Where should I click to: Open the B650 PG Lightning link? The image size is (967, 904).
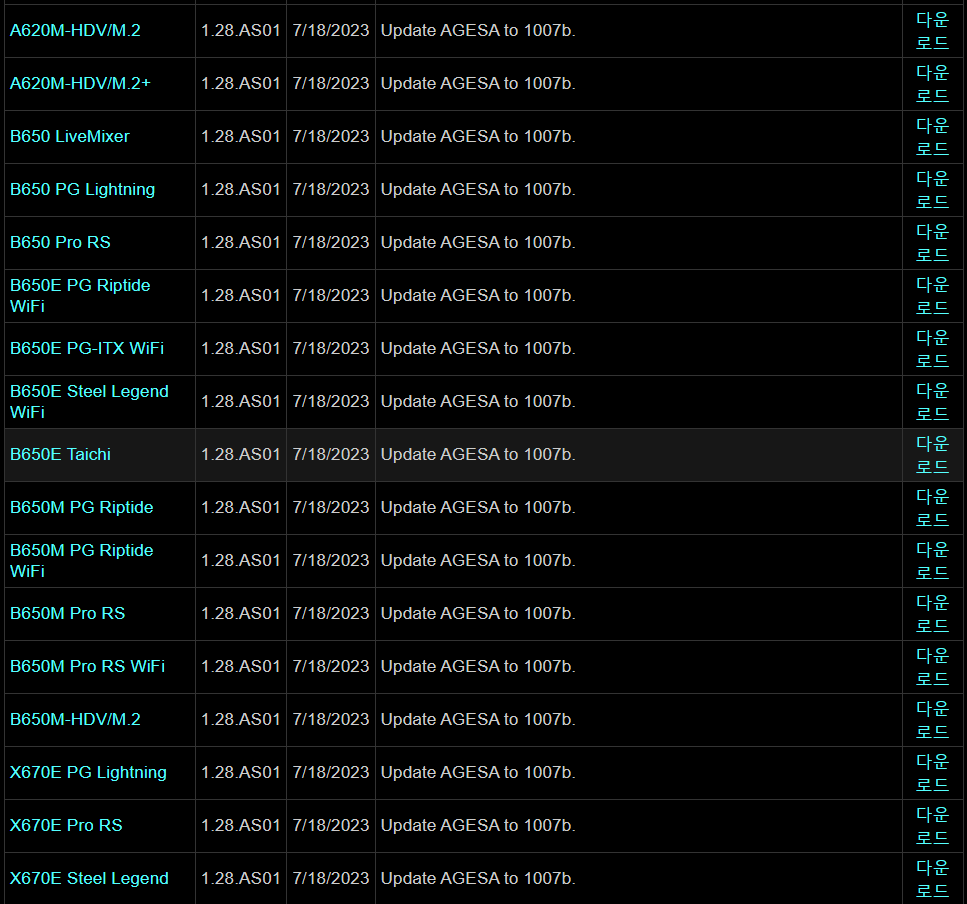(x=83, y=189)
